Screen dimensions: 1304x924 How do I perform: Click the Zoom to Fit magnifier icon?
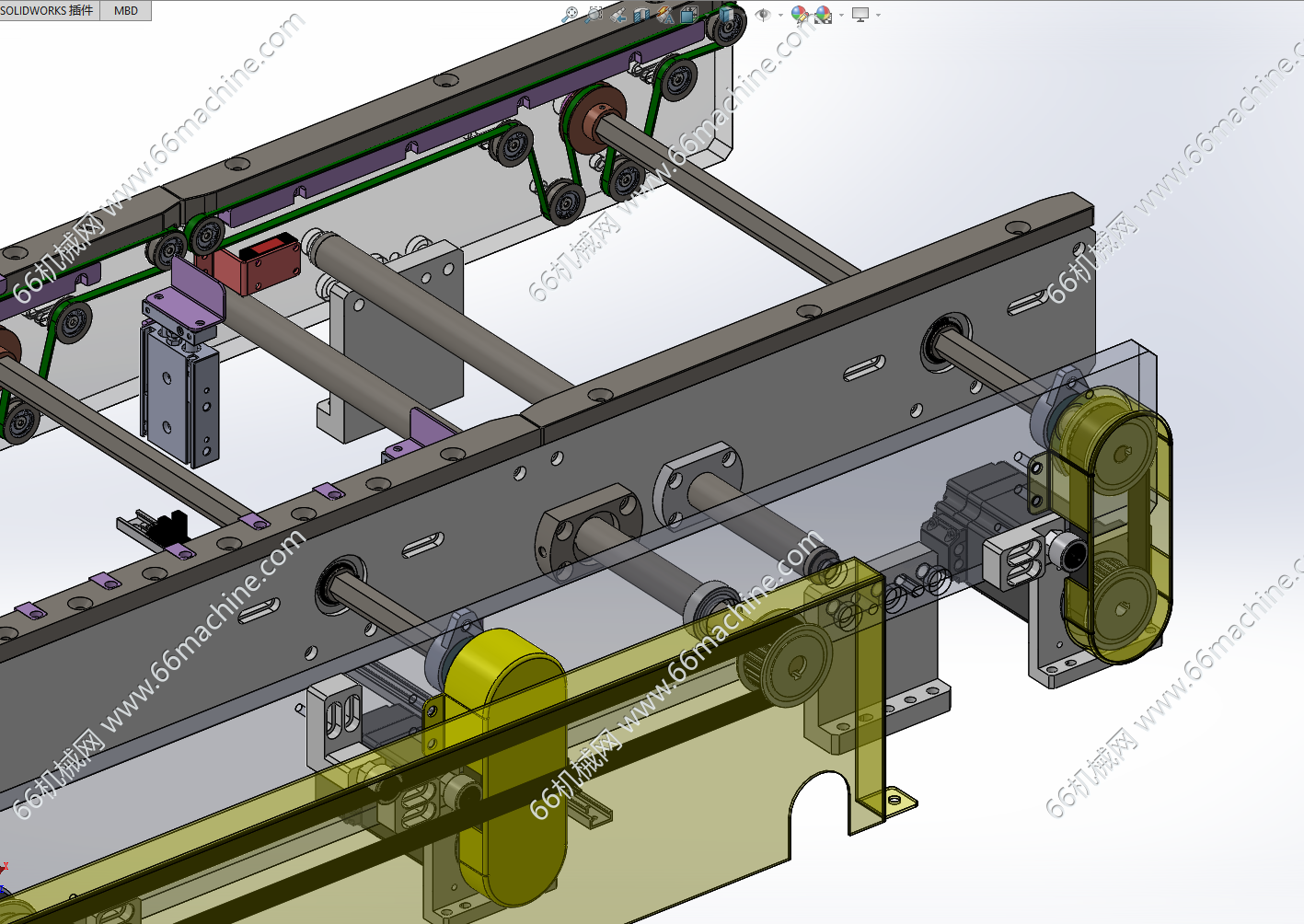(x=571, y=14)
